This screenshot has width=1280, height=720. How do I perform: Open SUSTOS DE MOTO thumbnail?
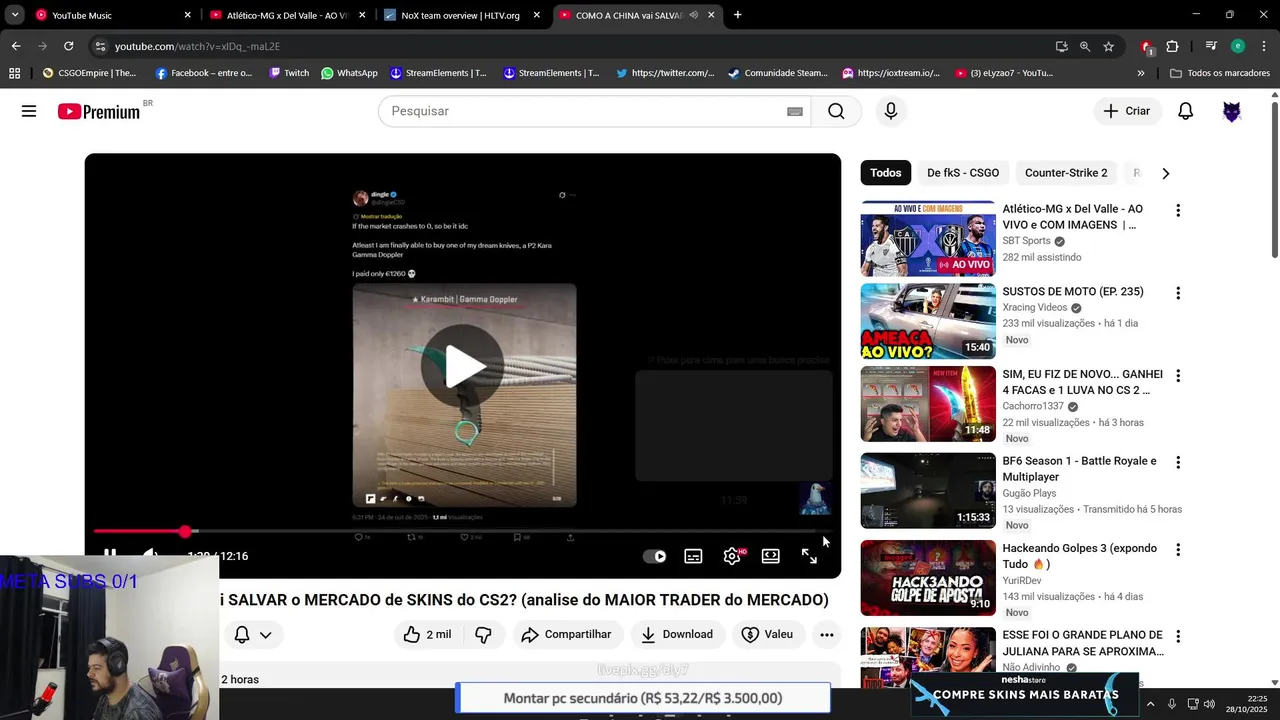(x=928, y=321)
